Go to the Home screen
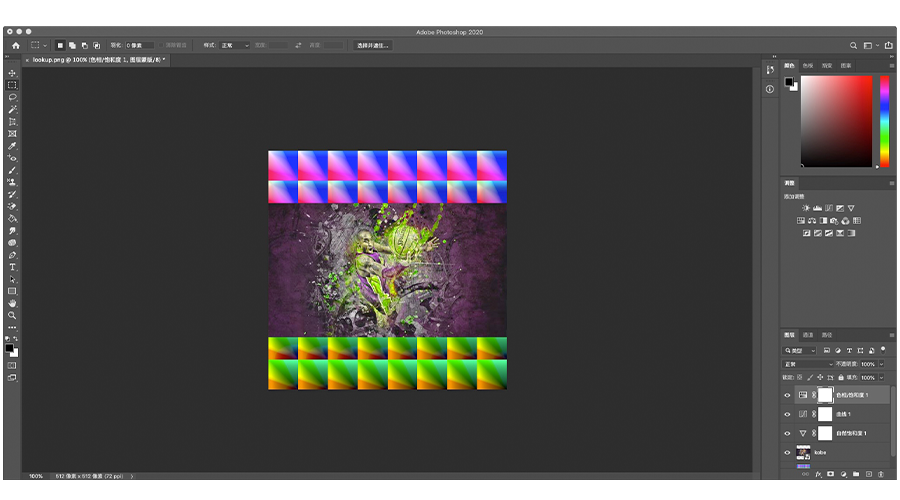The image size is (900, 500). coord(16,45)
